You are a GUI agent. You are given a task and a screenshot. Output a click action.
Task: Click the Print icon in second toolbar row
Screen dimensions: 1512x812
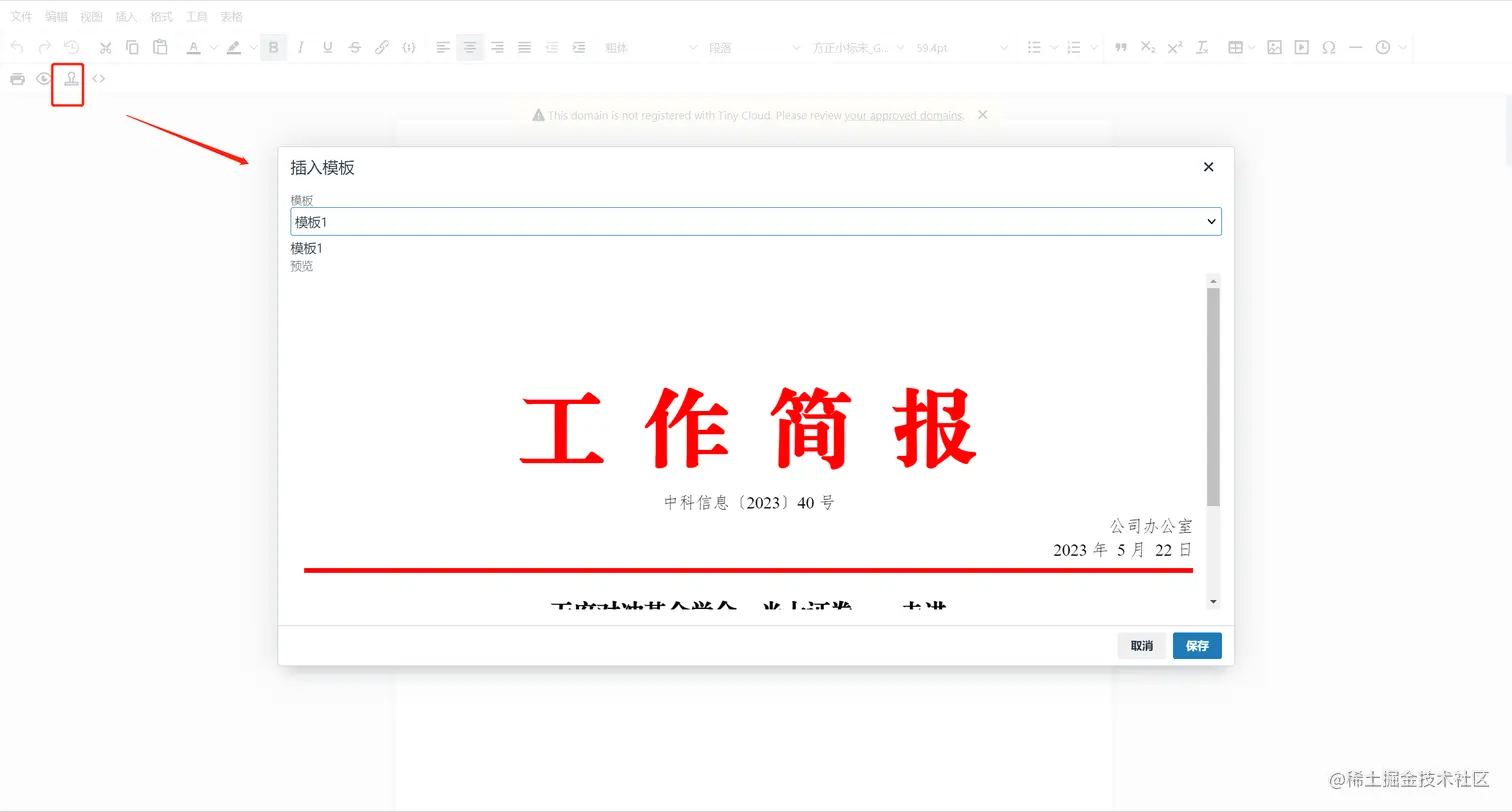tap(17, 78)
